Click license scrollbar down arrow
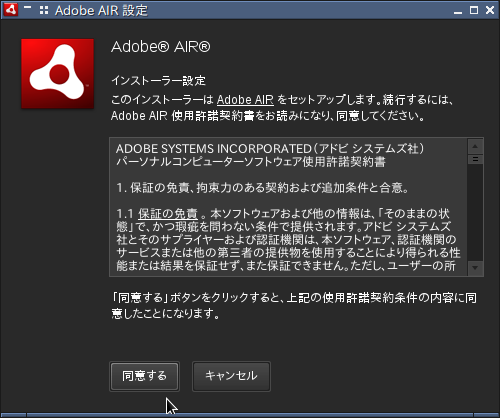The image size is (500, 418). coord(475,268)
